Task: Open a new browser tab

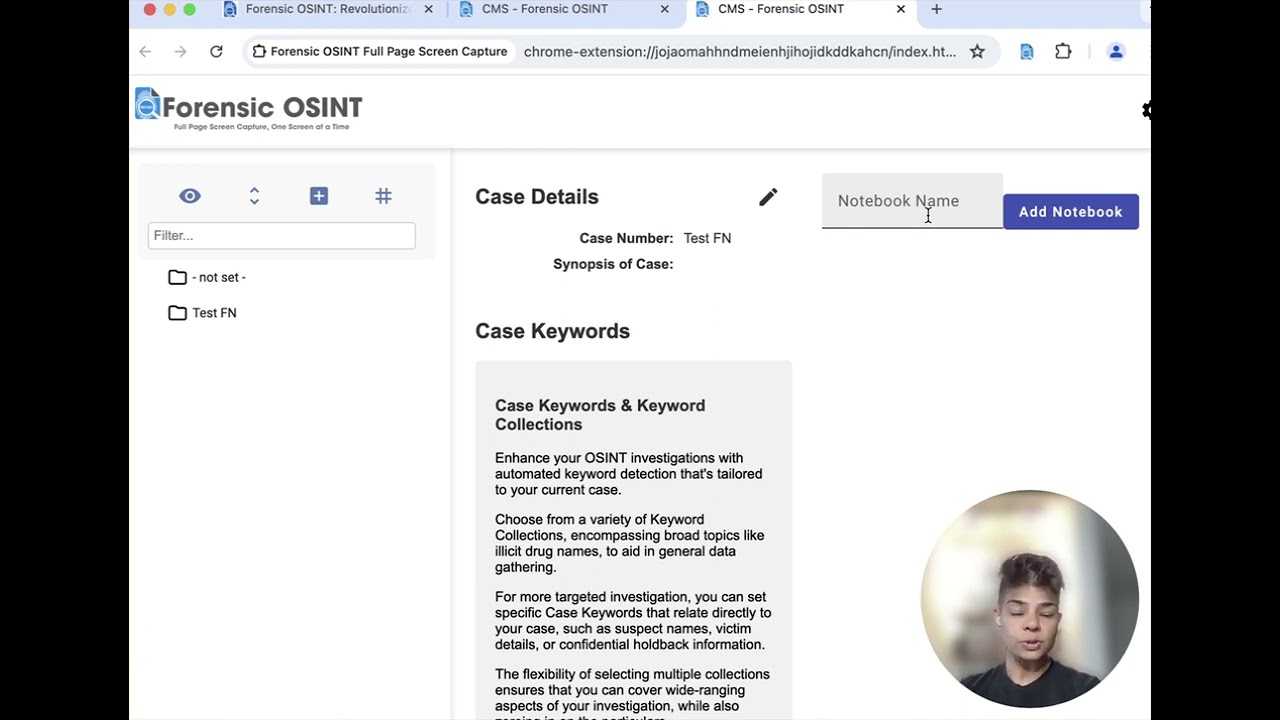Action: (x=936, y=9)
